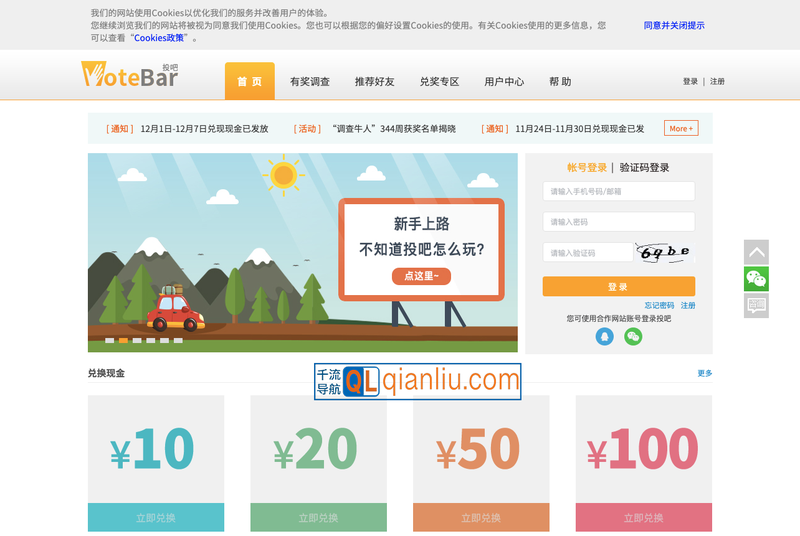Open activity 调查牛人344周获奖名单揭晓

click(x=394, y=129)
